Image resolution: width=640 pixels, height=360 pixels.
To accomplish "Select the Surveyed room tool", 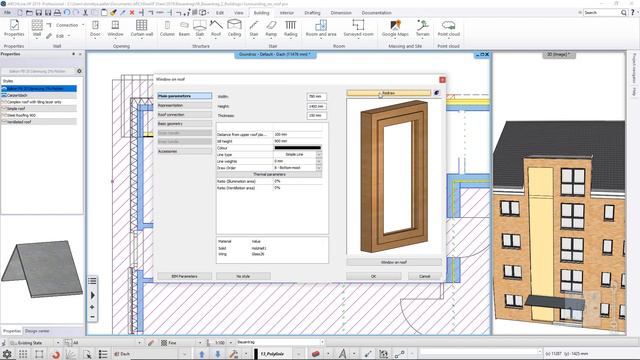I will [x=358, y=29].
